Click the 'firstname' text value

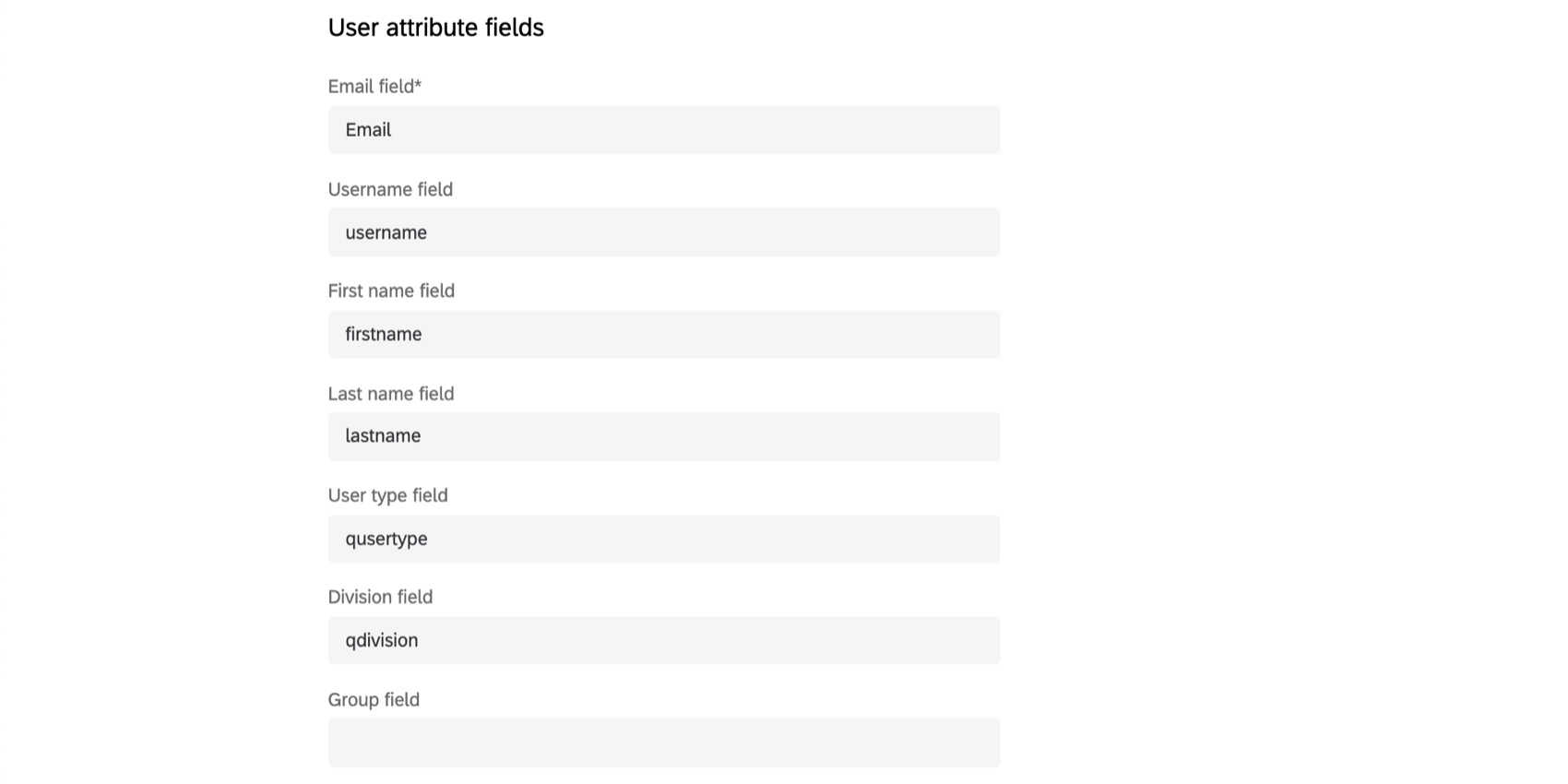384,334
